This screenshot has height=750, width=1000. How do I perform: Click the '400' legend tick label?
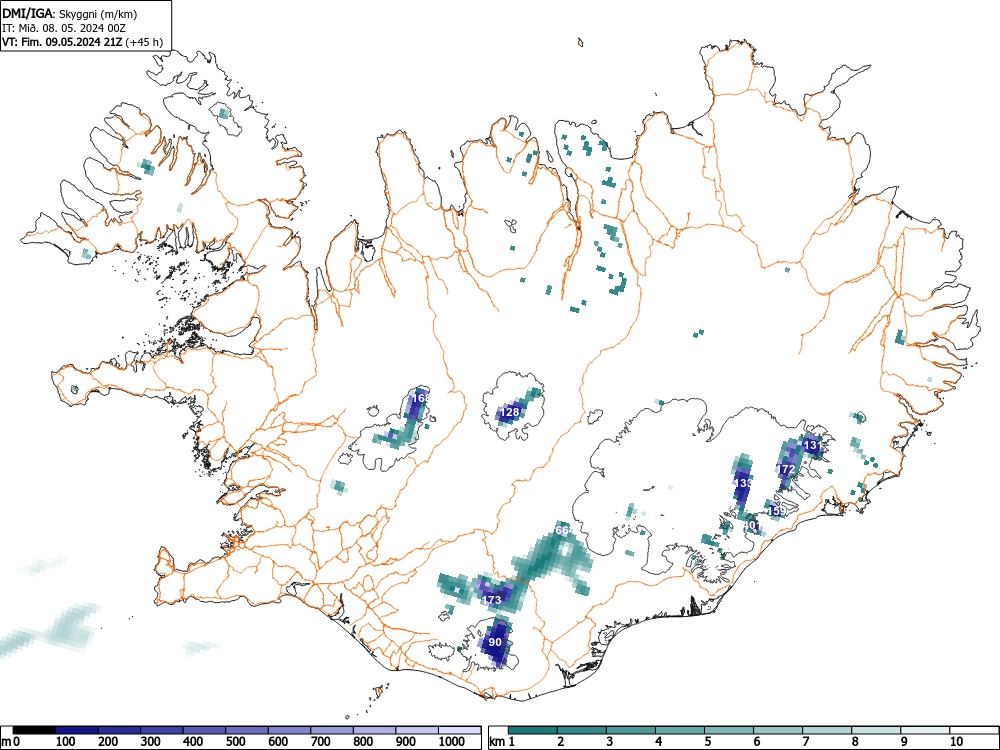tap(193, 742)
